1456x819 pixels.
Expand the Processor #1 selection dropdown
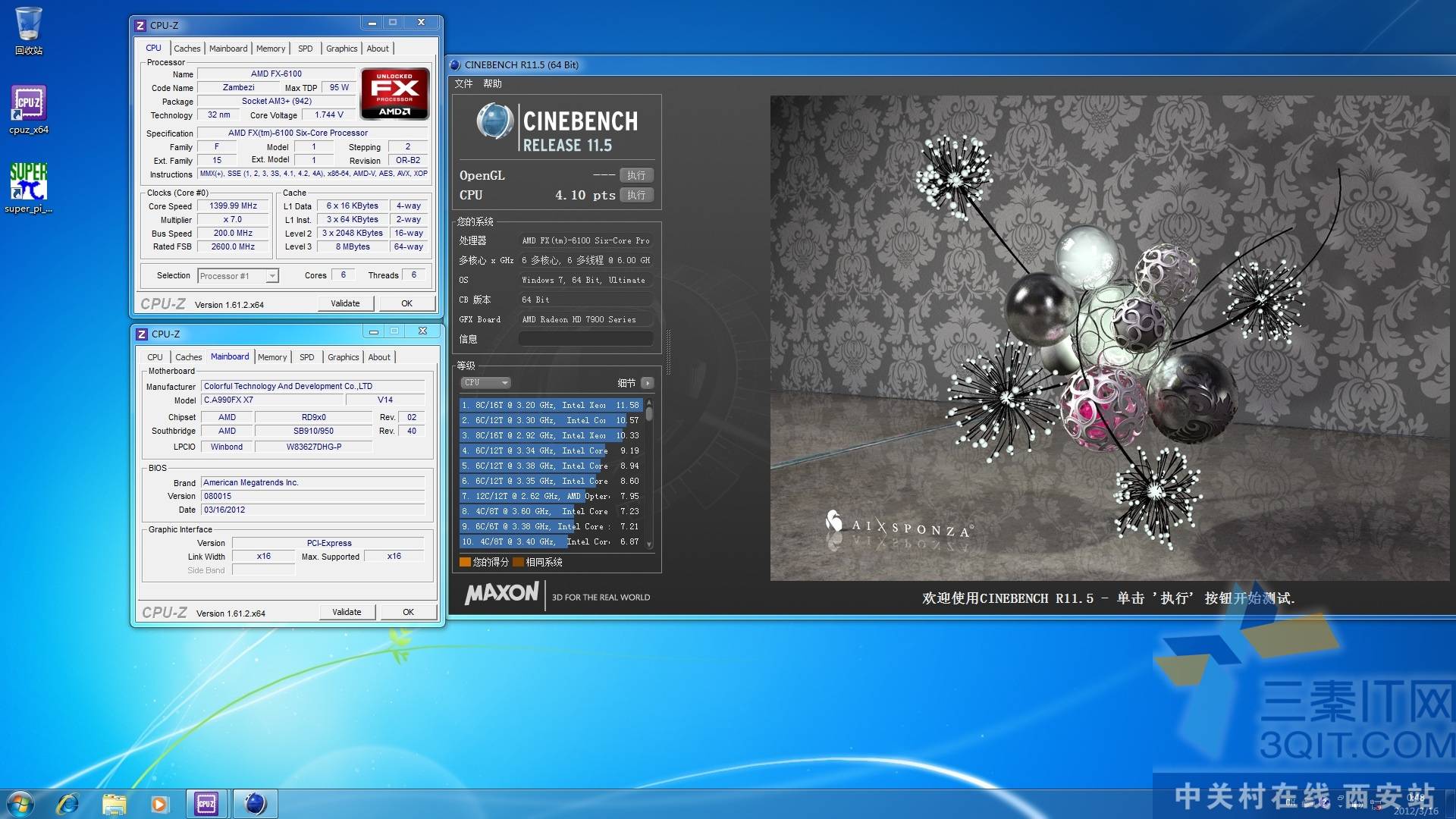(x=272, y=276)
